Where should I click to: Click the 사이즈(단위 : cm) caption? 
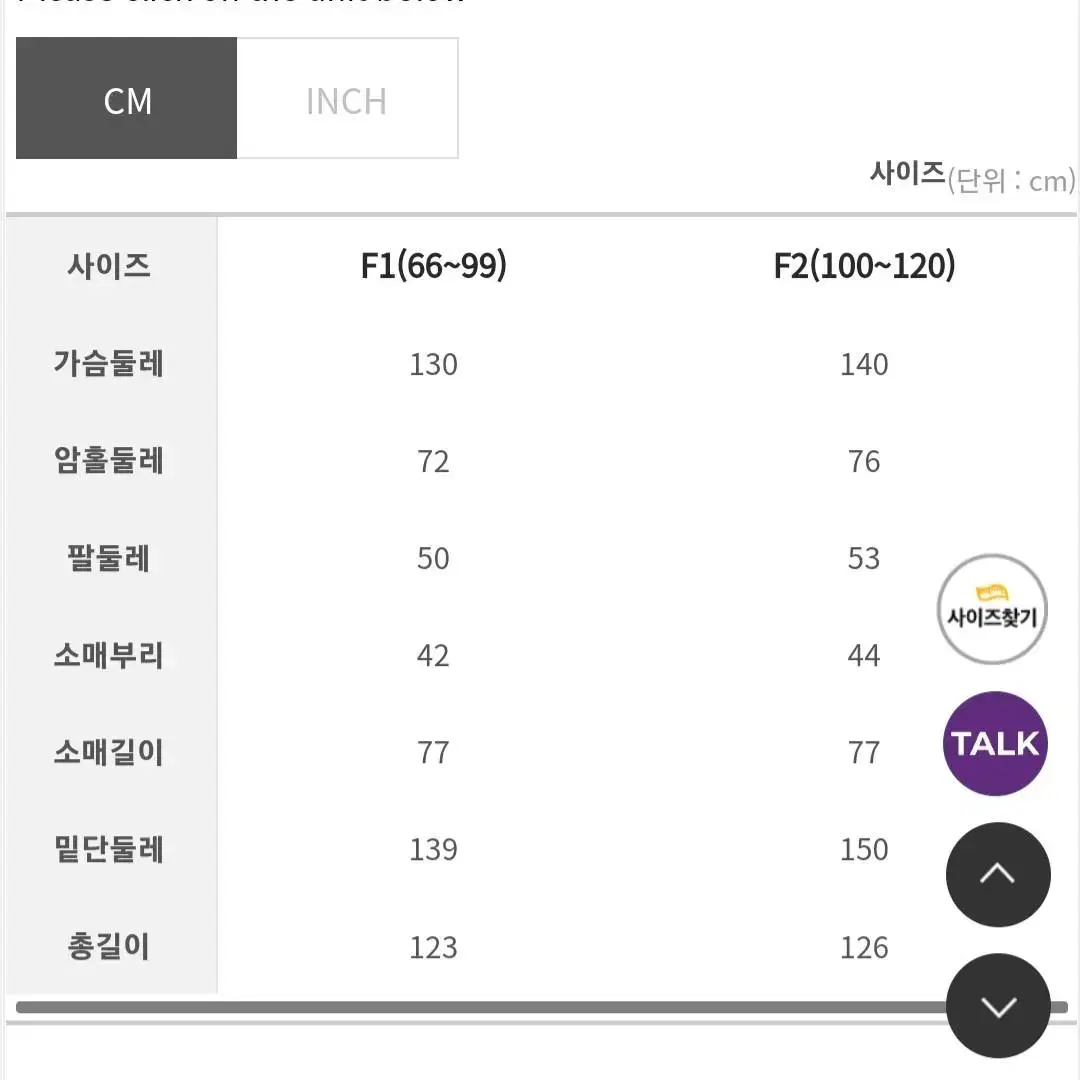(x=972, y=176)
